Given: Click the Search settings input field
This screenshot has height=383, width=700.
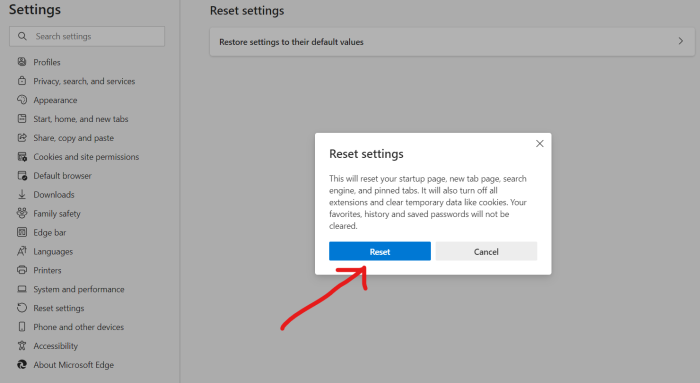Looking at the screenshot, I should tap(87, 36).
